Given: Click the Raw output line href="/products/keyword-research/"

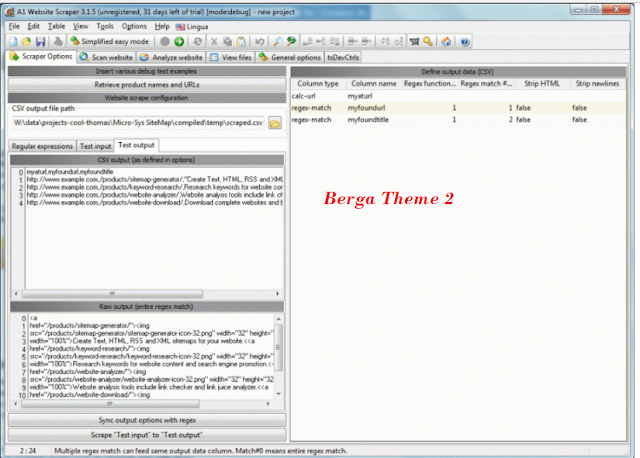Looking at the screenshot, I should [90, 349].
